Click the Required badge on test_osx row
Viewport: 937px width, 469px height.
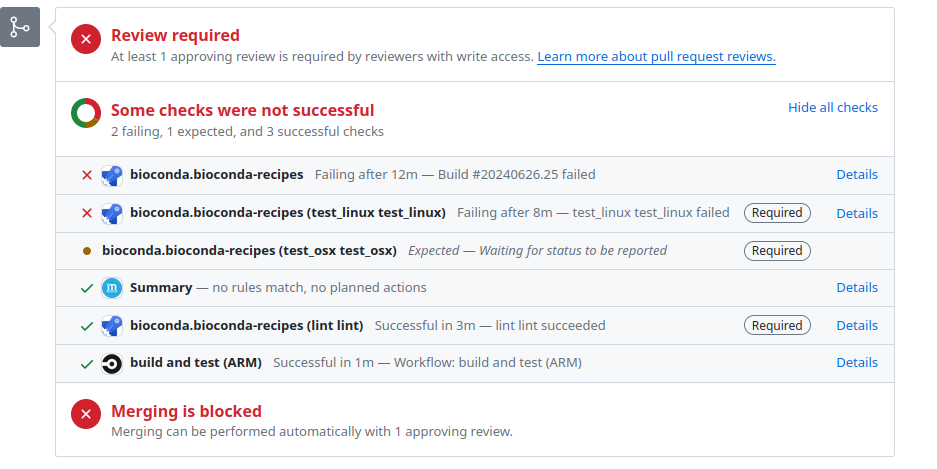(x=777, y=251)
